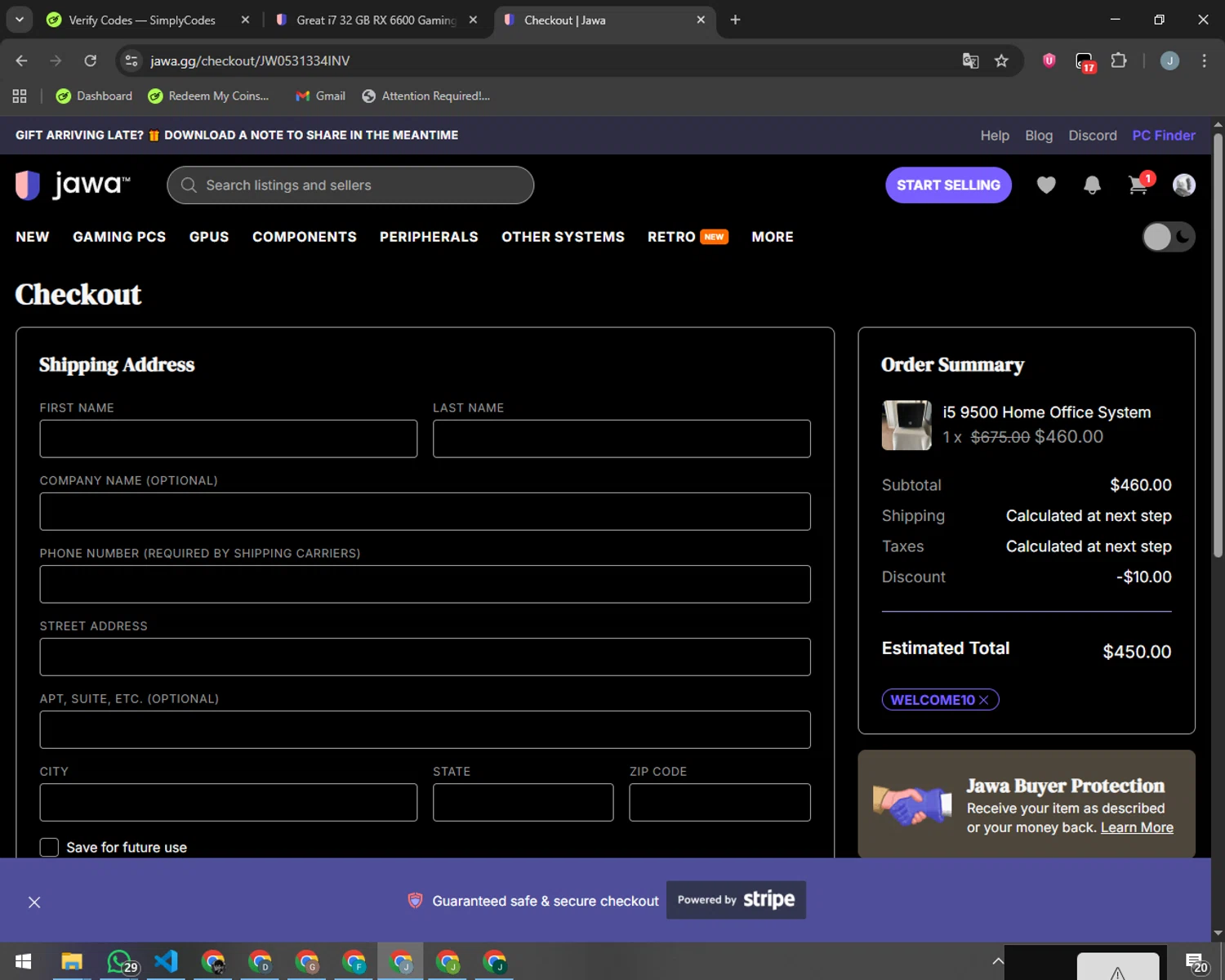Open the Components menu
The height and width of the screenshot is (980, 1225).
(305, 237)
